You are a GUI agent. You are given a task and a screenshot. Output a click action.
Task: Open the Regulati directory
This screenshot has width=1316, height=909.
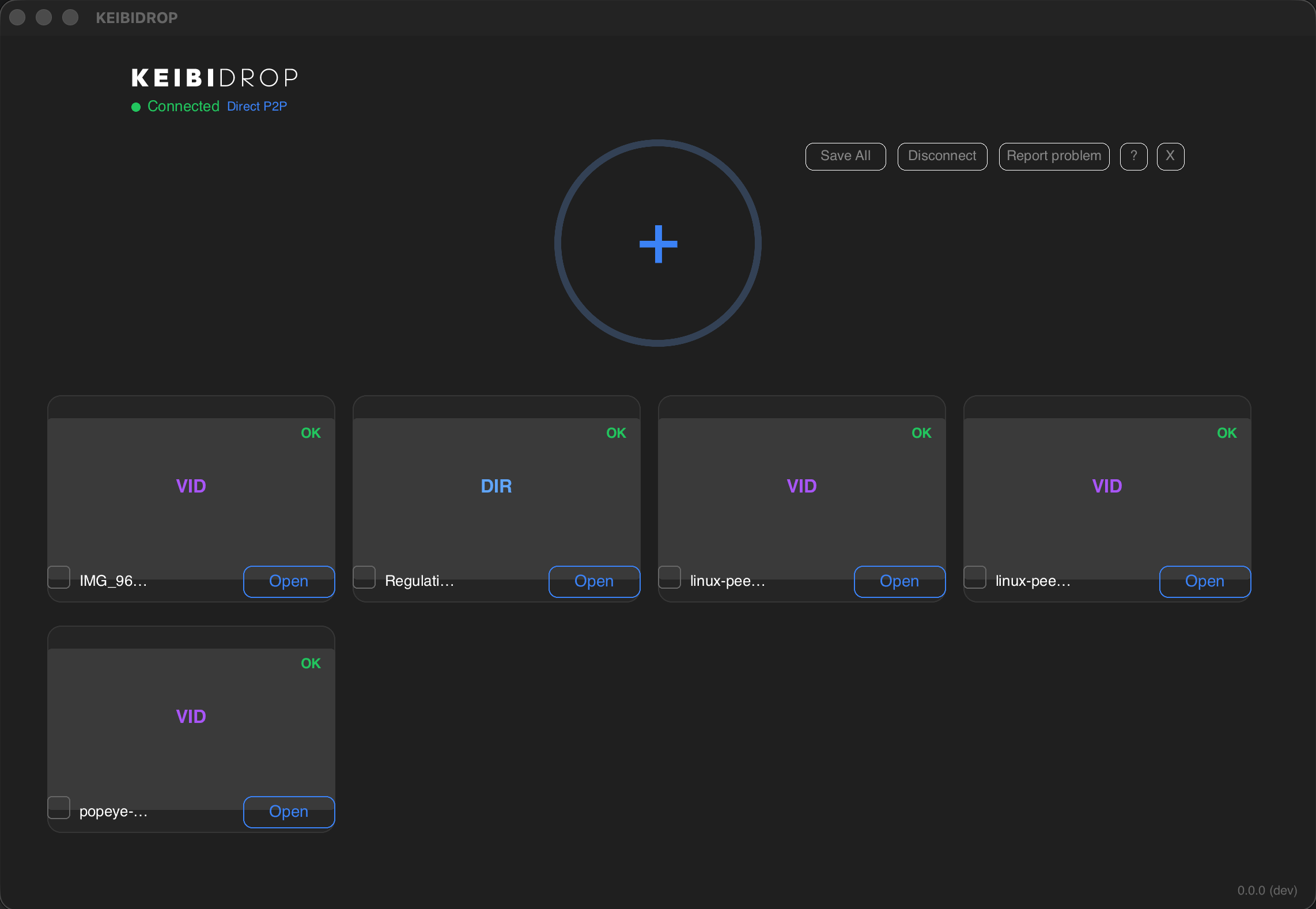pos(593,581)
